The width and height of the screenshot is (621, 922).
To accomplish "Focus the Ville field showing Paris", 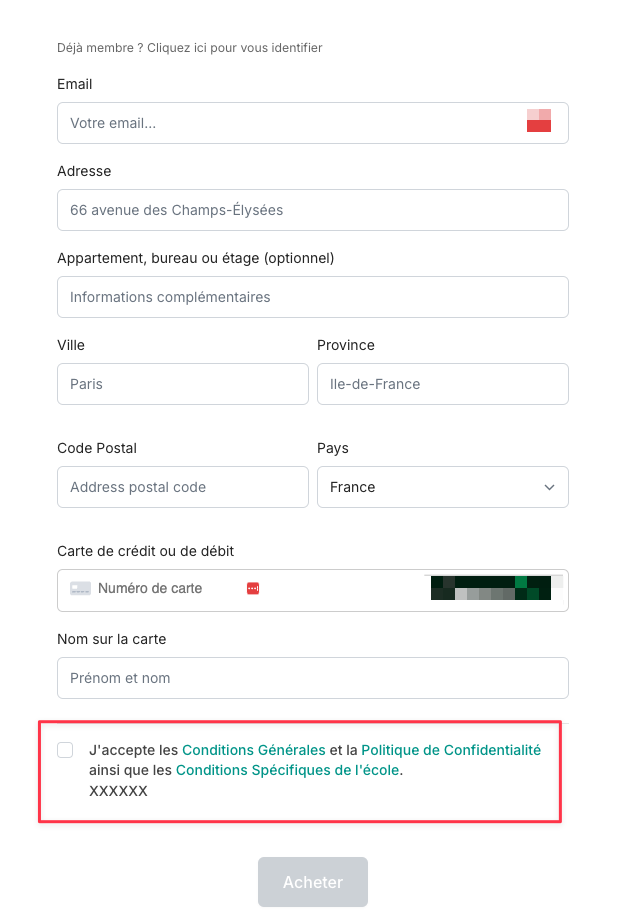I will pyautogui.click(x=183, y=384).
